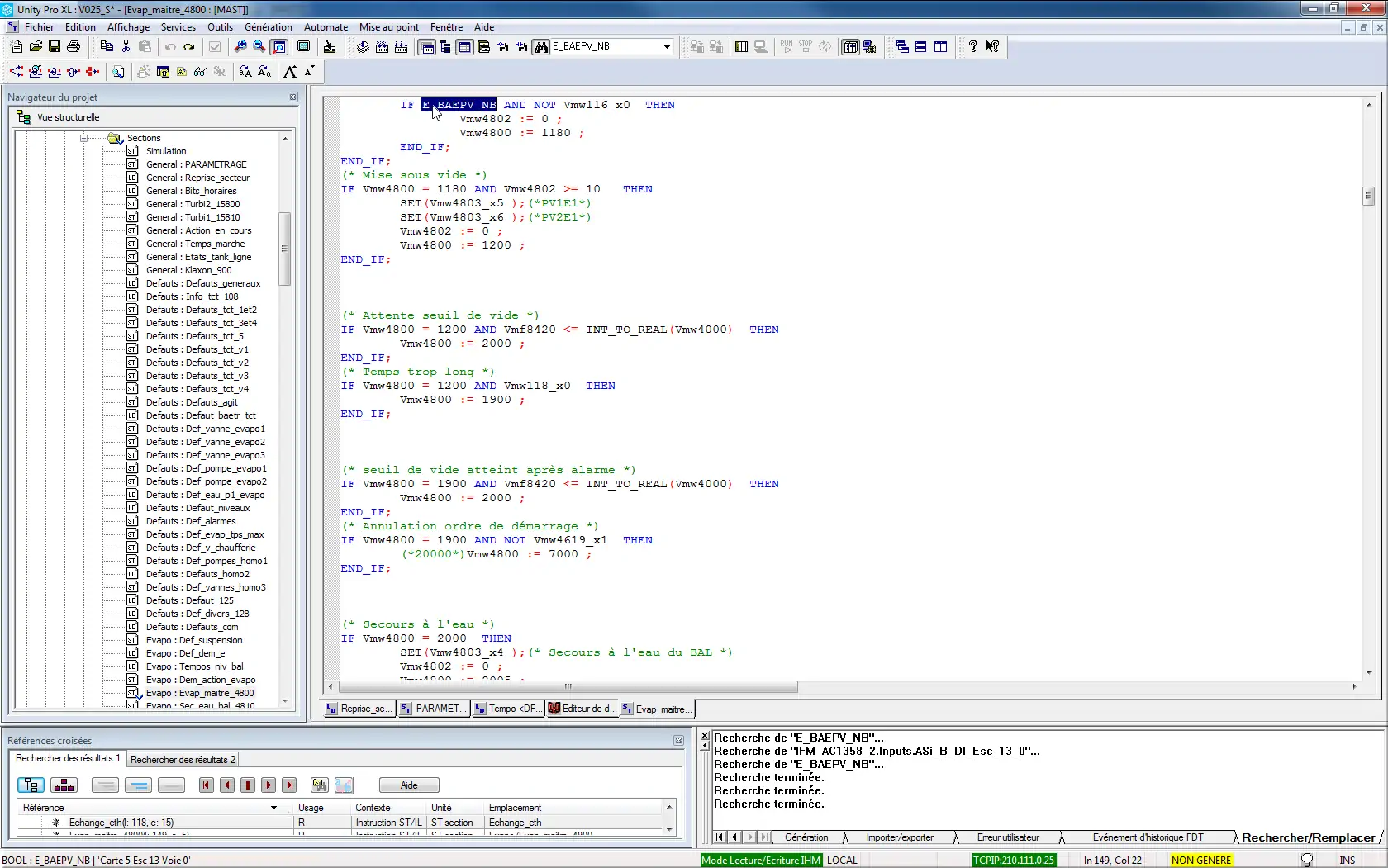Image resolution: width=1388 pixels, height=868 pixels.
Task: Click the Print icon
Action: tap(74, 47)
